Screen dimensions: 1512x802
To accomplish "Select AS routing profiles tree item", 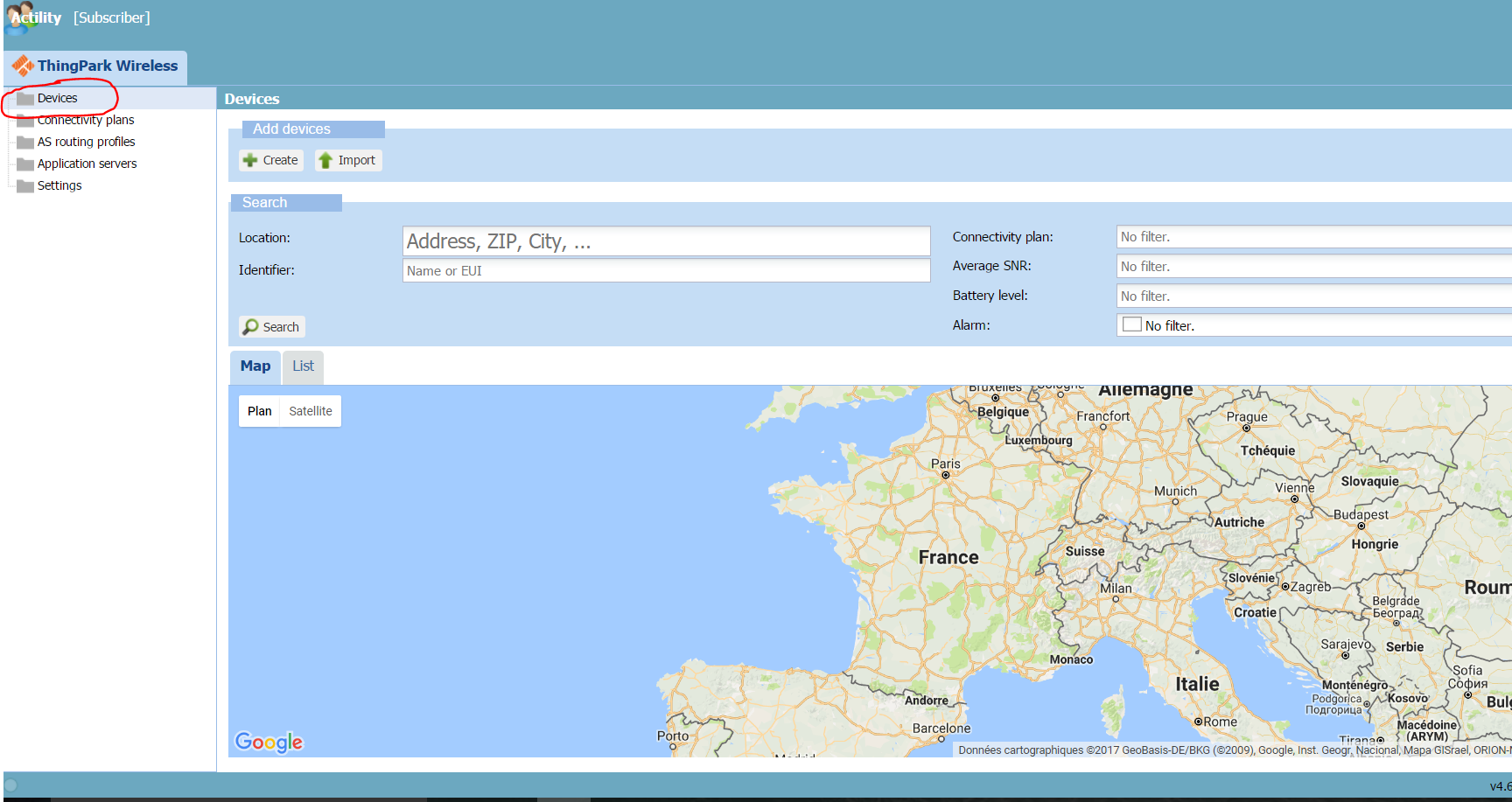I will (x=87, y=142).
